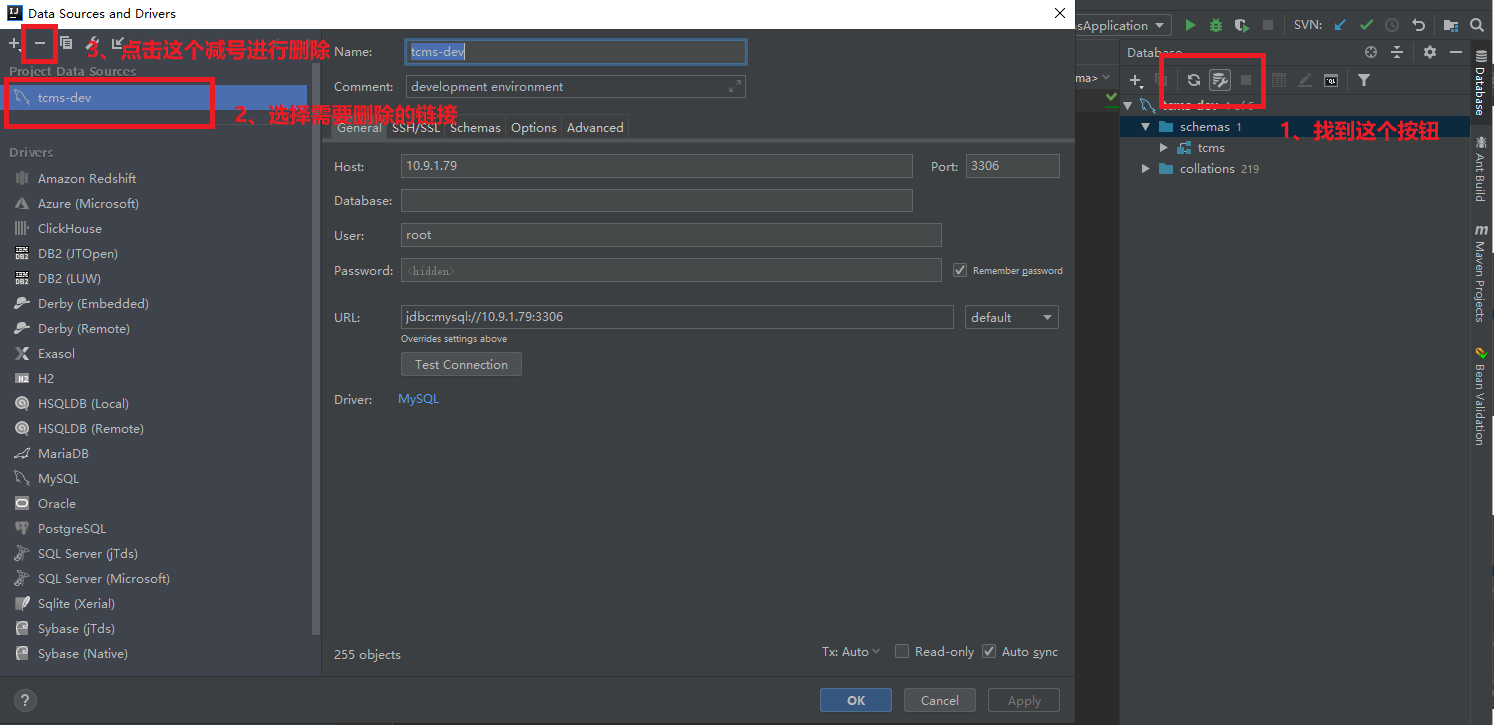Start the debugger bug icon

(x=1216, y=25)
